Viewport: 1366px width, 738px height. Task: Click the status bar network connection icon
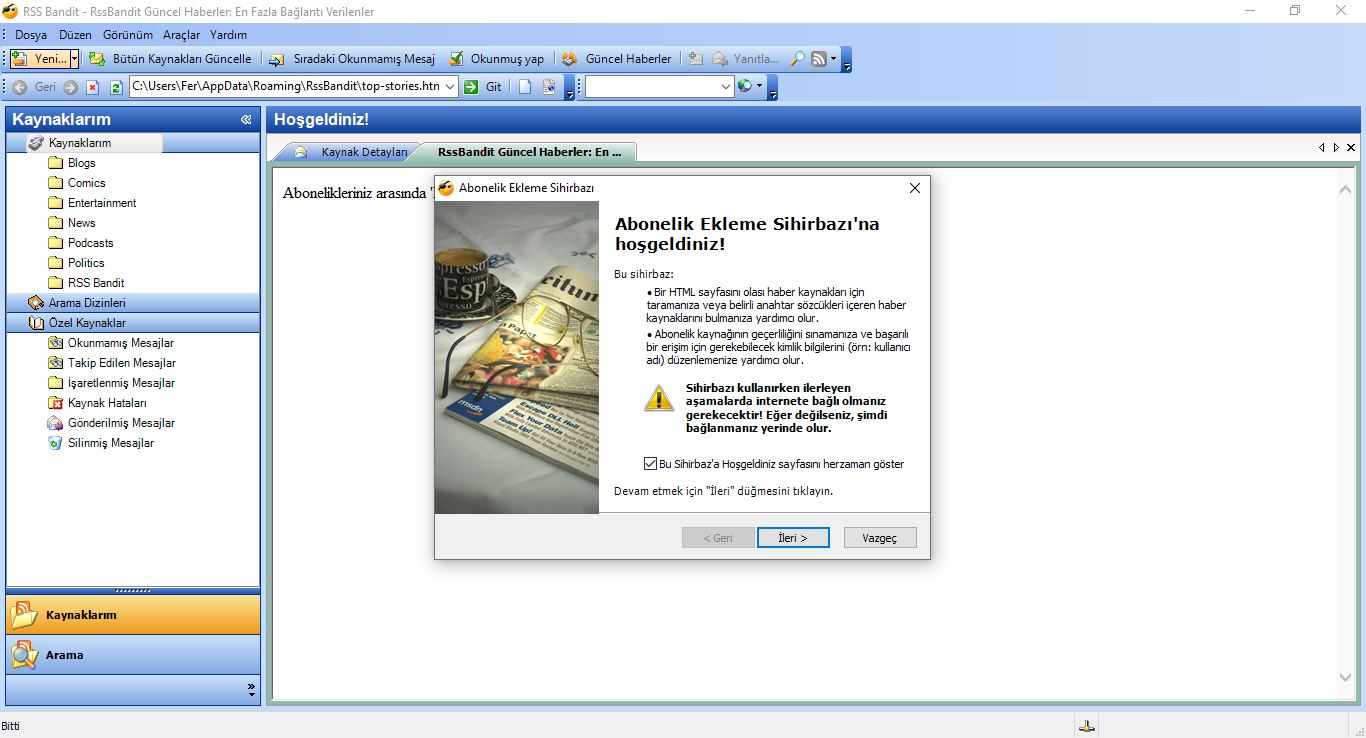tap(1086, 726)
